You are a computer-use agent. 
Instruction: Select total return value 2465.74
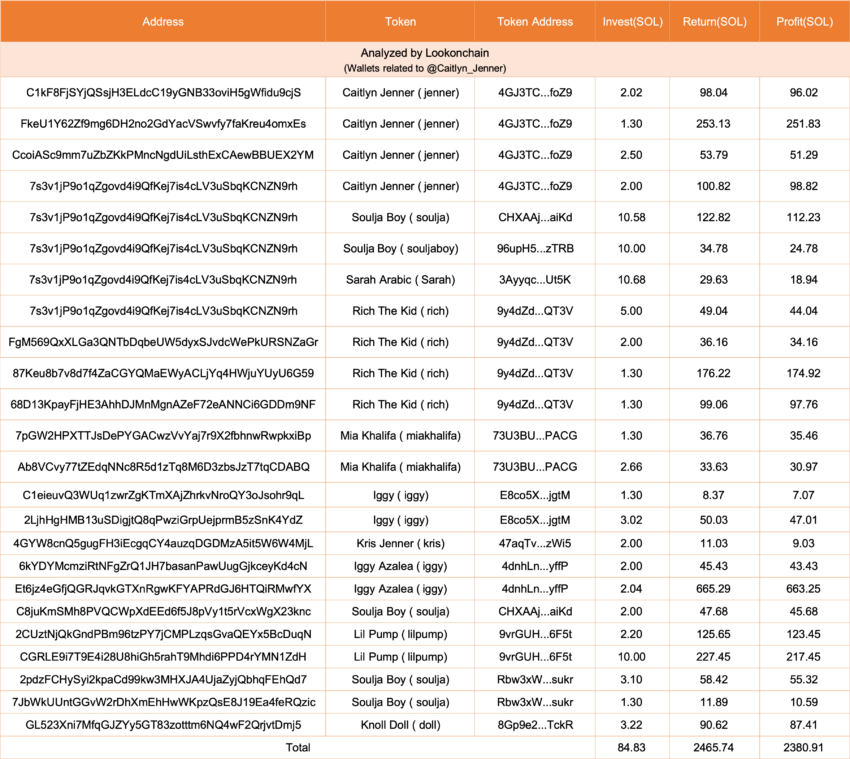point(713,748)
